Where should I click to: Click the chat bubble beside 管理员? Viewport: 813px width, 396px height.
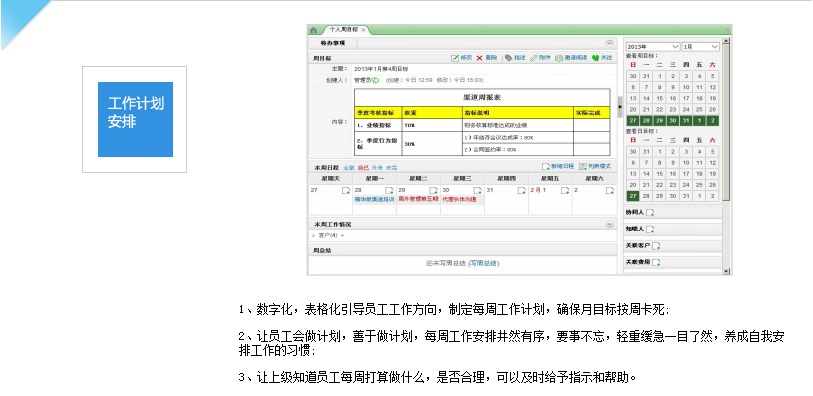375,80
